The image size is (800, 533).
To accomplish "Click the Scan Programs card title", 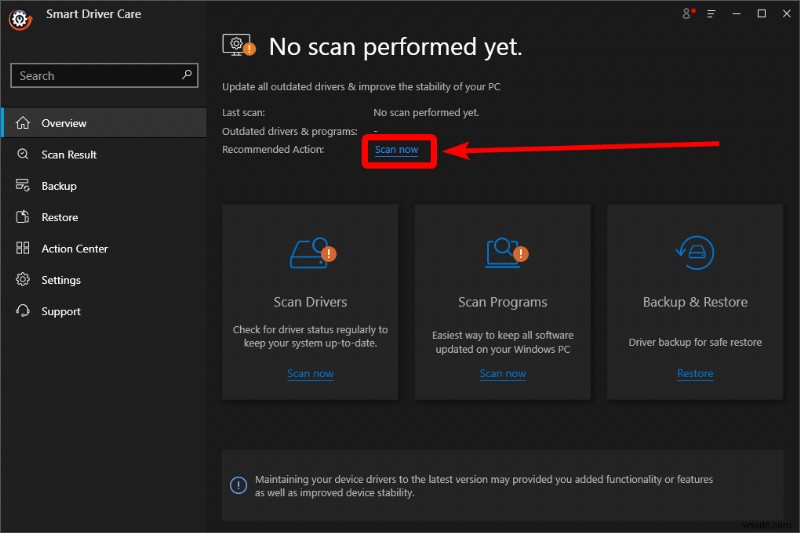I will [503, 302].
